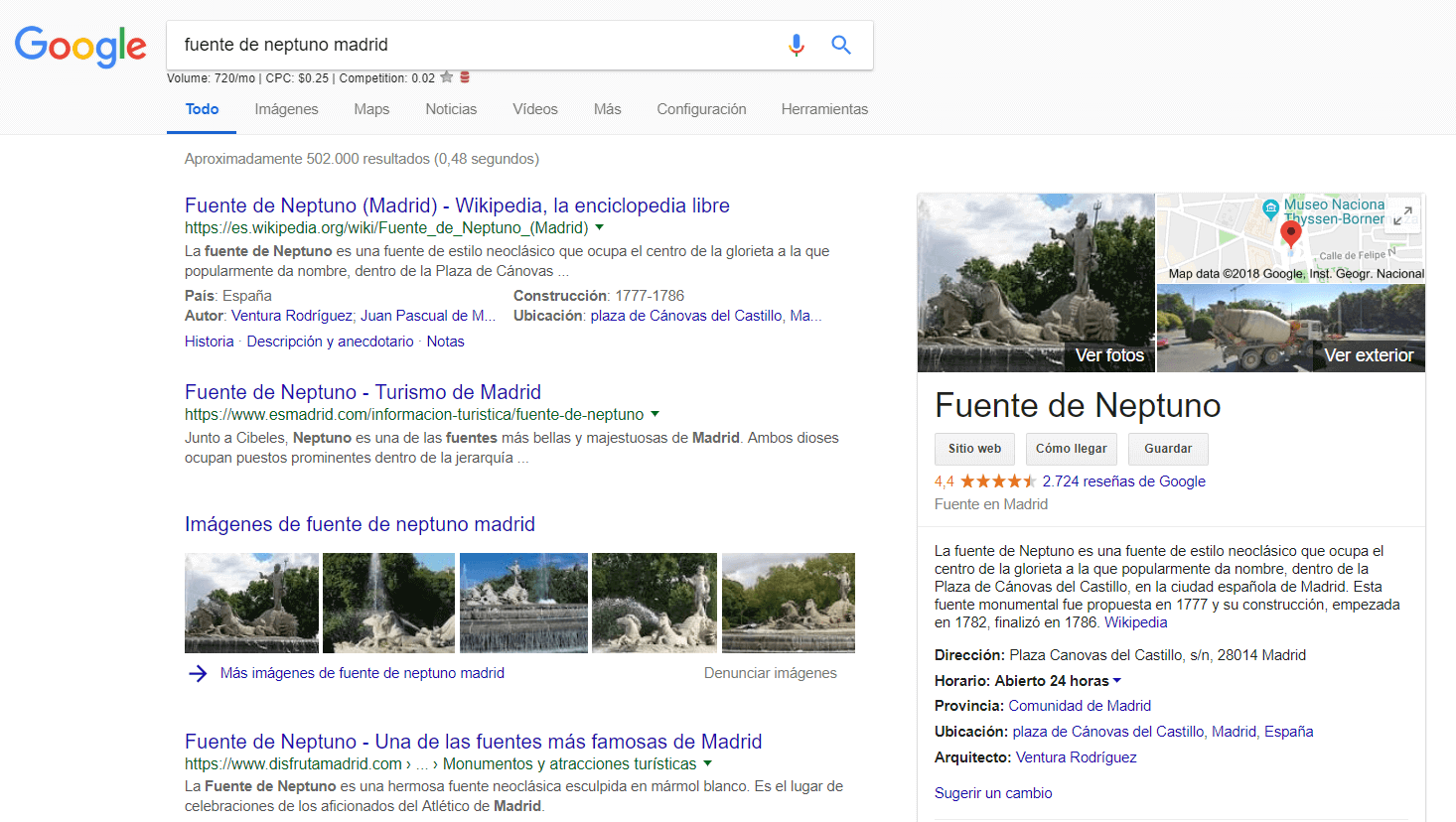
Task: Expand the Horario Abierto 24 horas dropdown
Action: (x=1117, y=681)
